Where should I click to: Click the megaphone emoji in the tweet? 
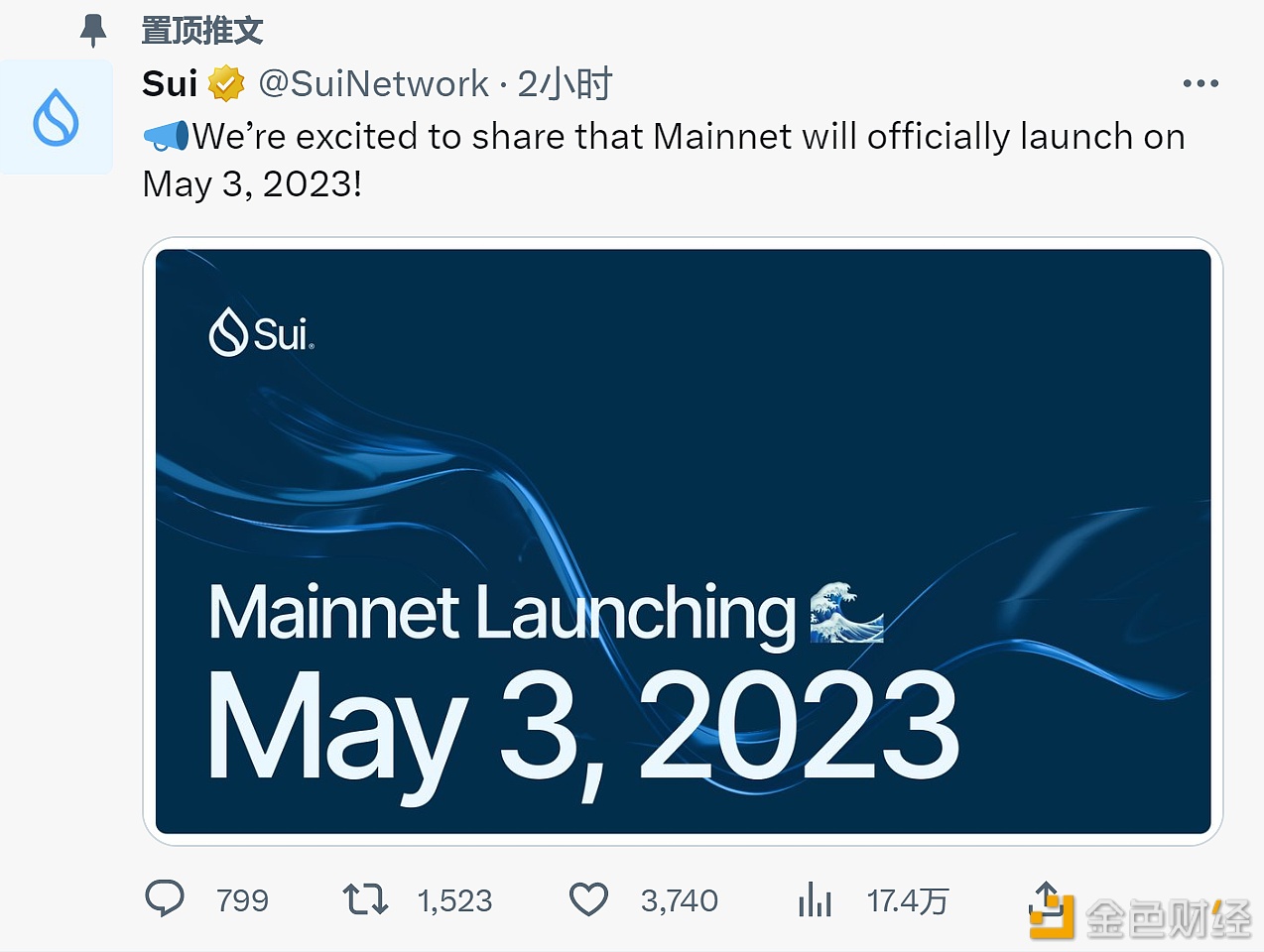[166, 136]
